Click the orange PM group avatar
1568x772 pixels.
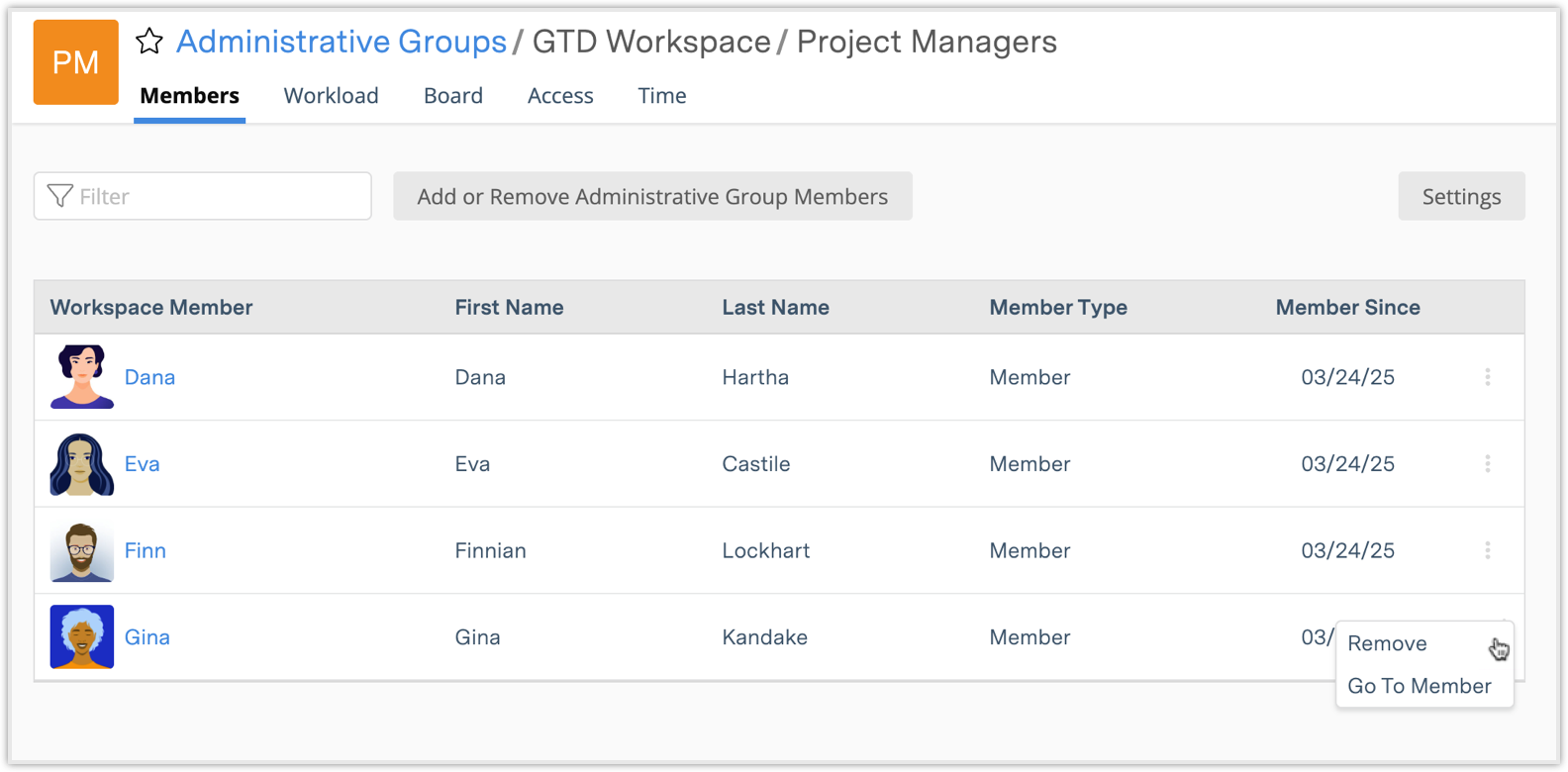coord(76,62)
